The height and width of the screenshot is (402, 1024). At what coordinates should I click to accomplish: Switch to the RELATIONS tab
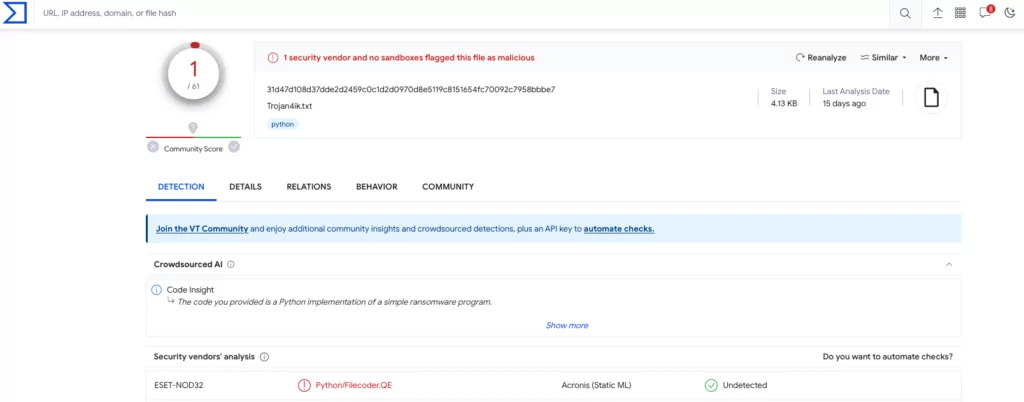point(309,187)
